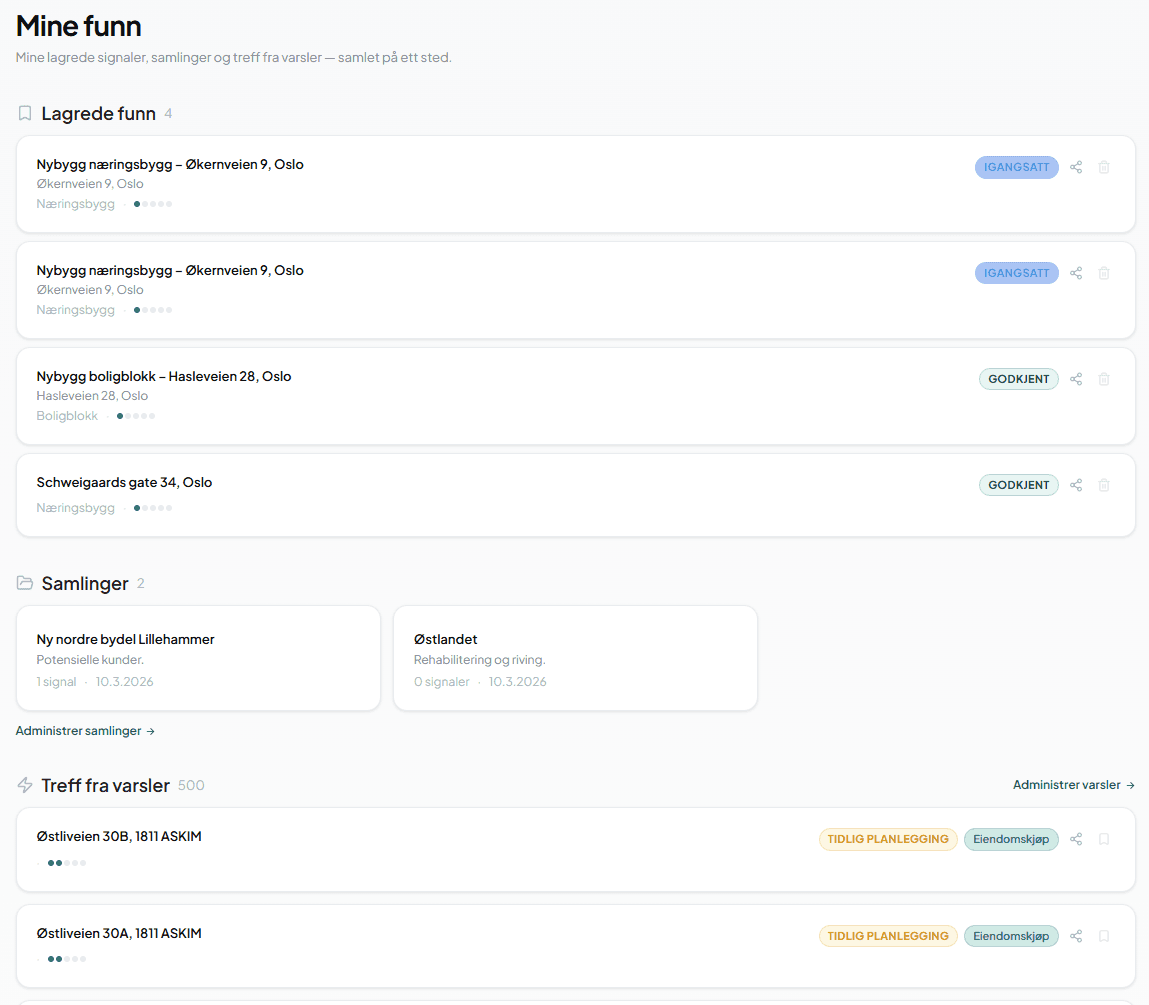The image size is (1149, 1005).
Task: Click the progress dots under Schweigaards gate 34
Action: (153, 508)
